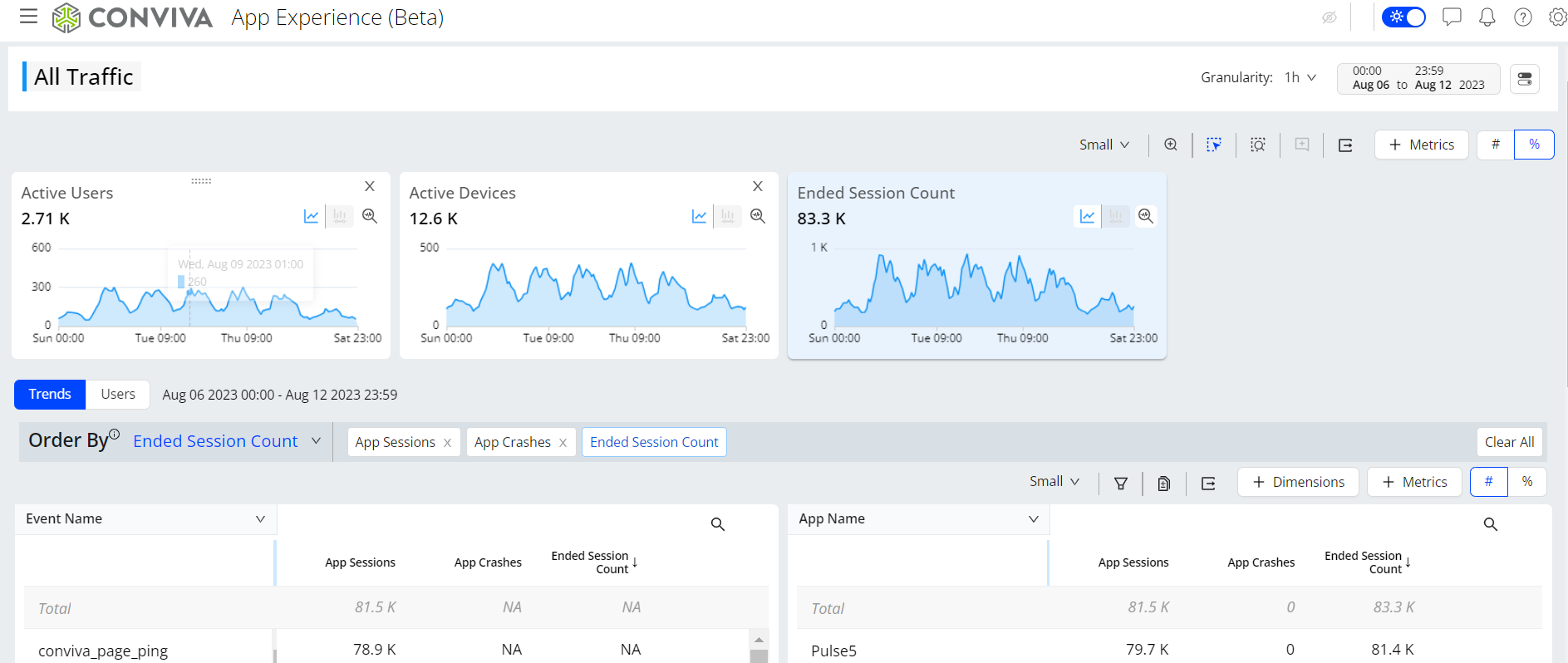
Task: Click the Clear All button
Action: (x=1509, y=442)
